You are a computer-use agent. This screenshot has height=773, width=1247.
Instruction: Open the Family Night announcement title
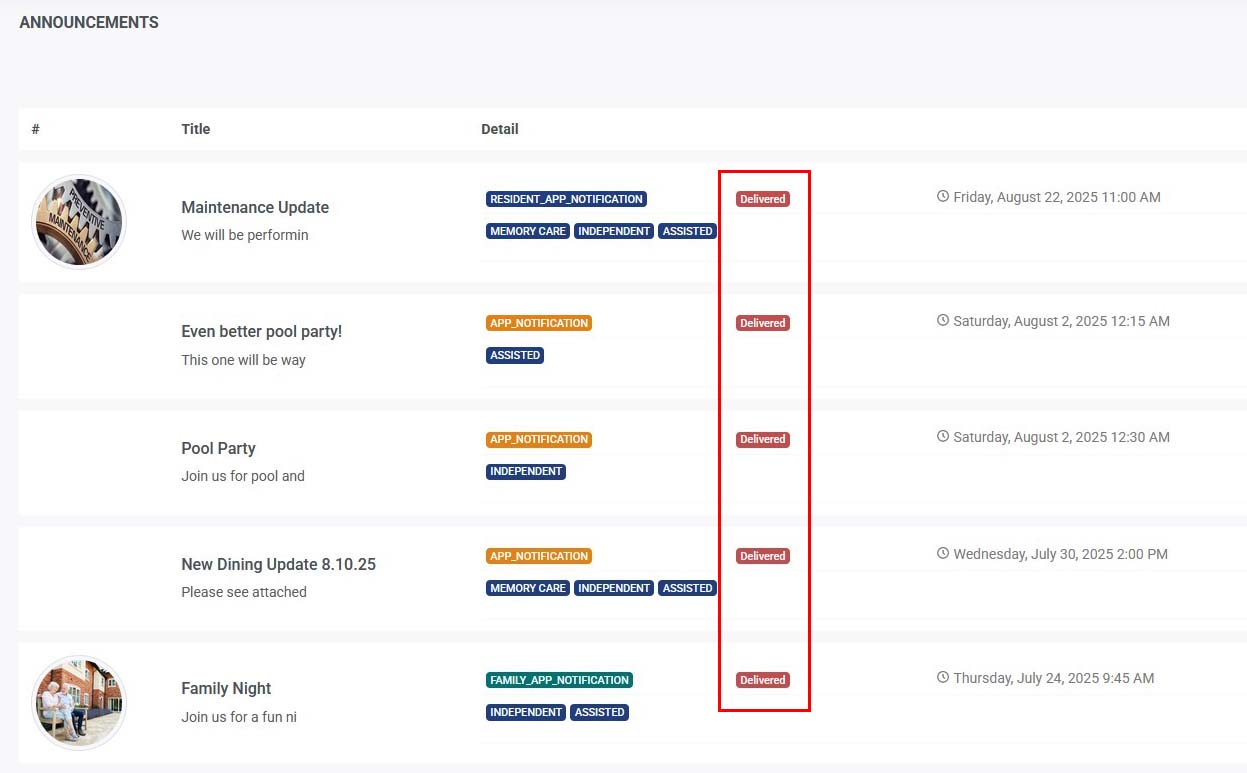[x=226, y=688]
